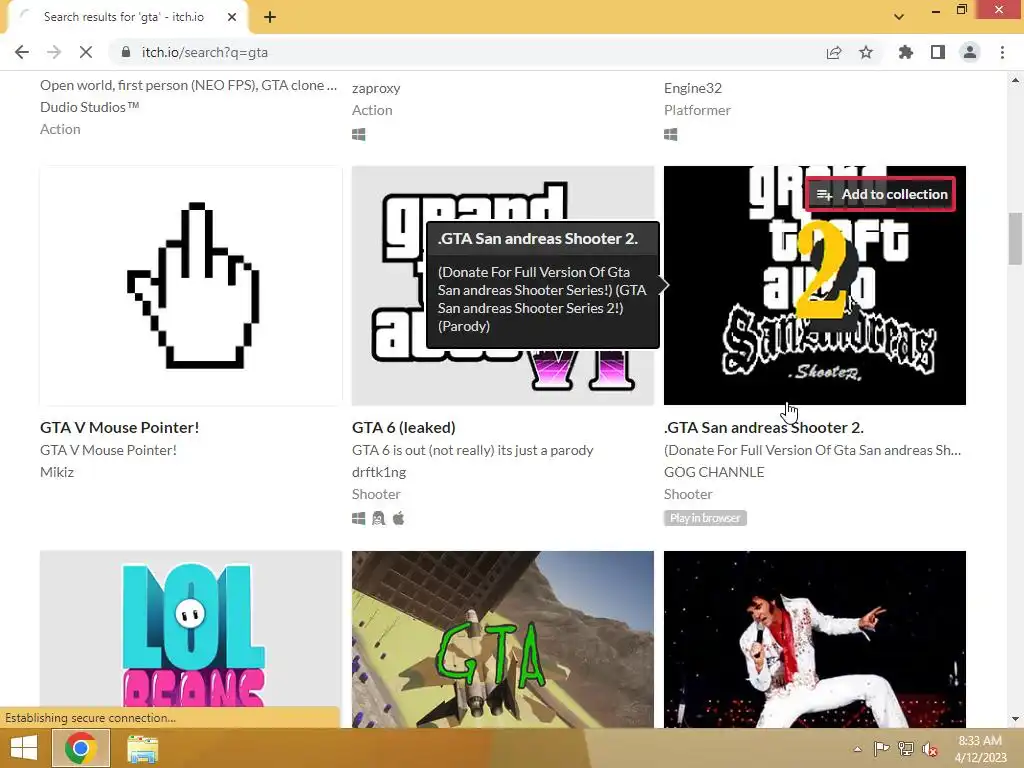The image size is (1024, 768).
Task: Click the forward navigation arrow
Action: click(54, 52)
